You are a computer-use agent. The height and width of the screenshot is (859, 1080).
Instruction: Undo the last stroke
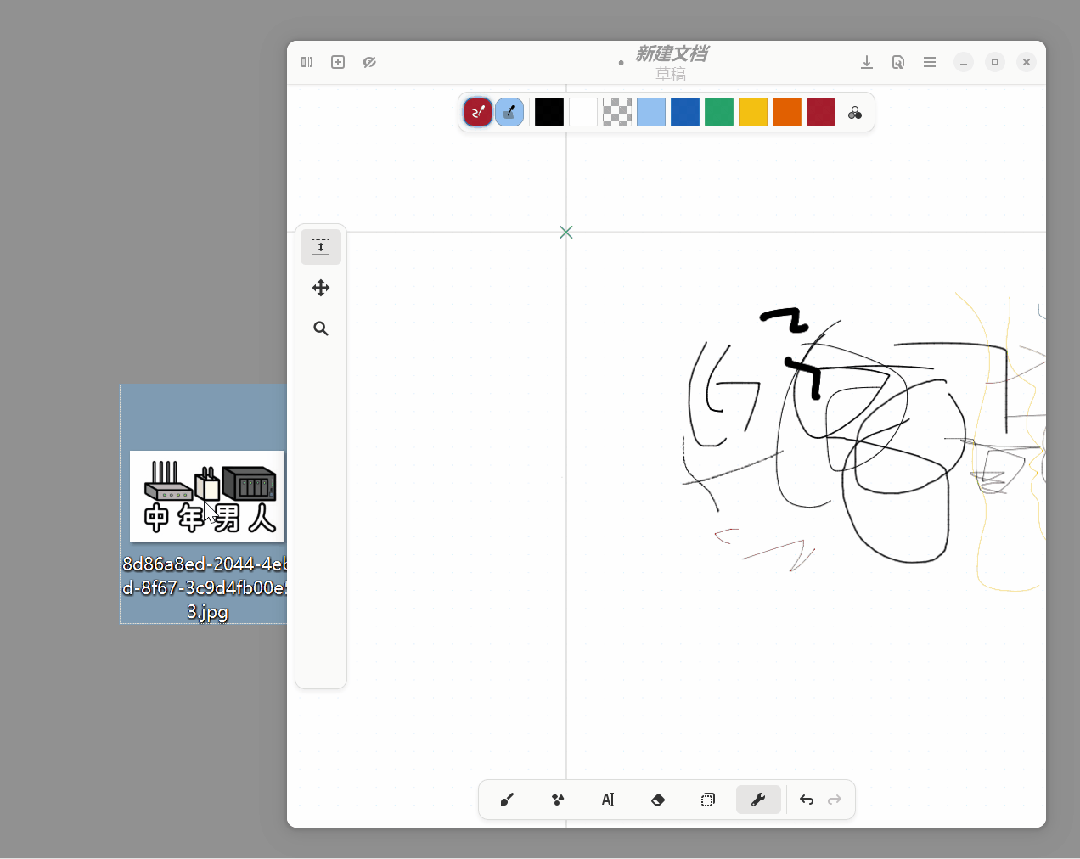point(807,800)
